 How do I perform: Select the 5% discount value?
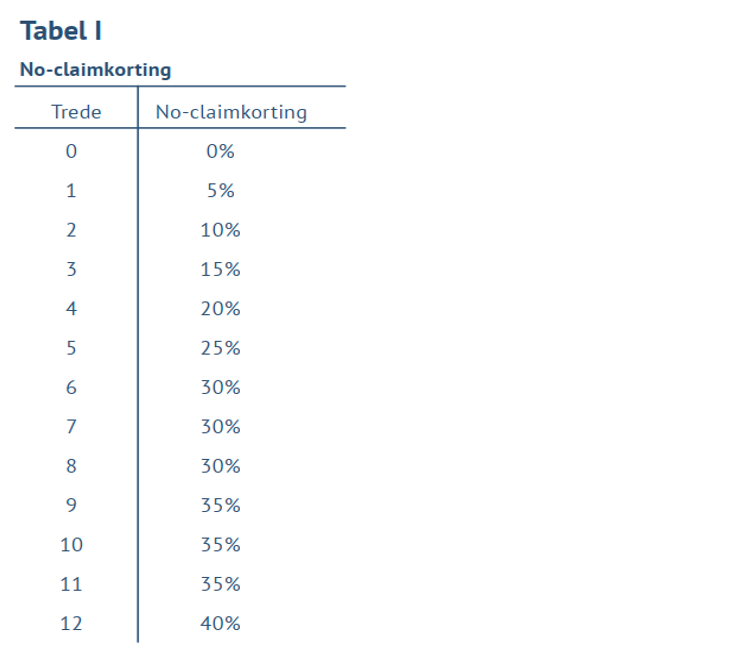click(x=220, y=191)
